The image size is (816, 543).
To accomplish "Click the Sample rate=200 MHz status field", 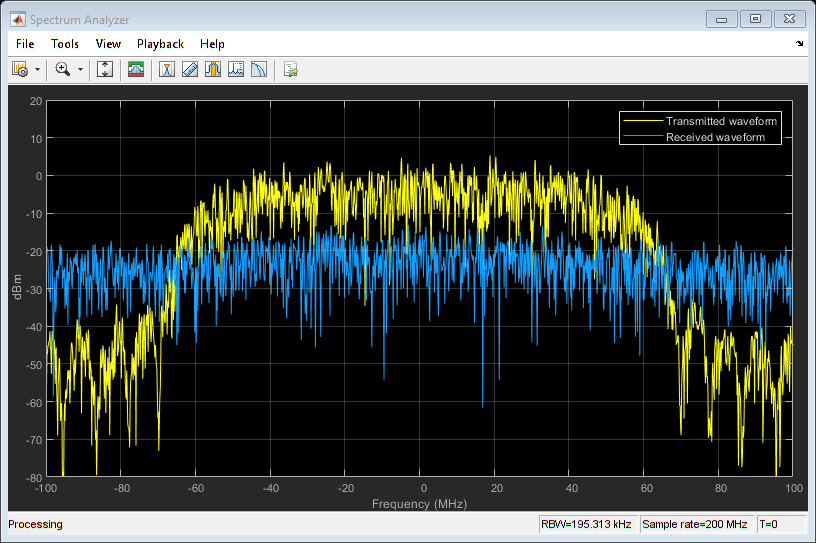I will [x=694, y=524].
